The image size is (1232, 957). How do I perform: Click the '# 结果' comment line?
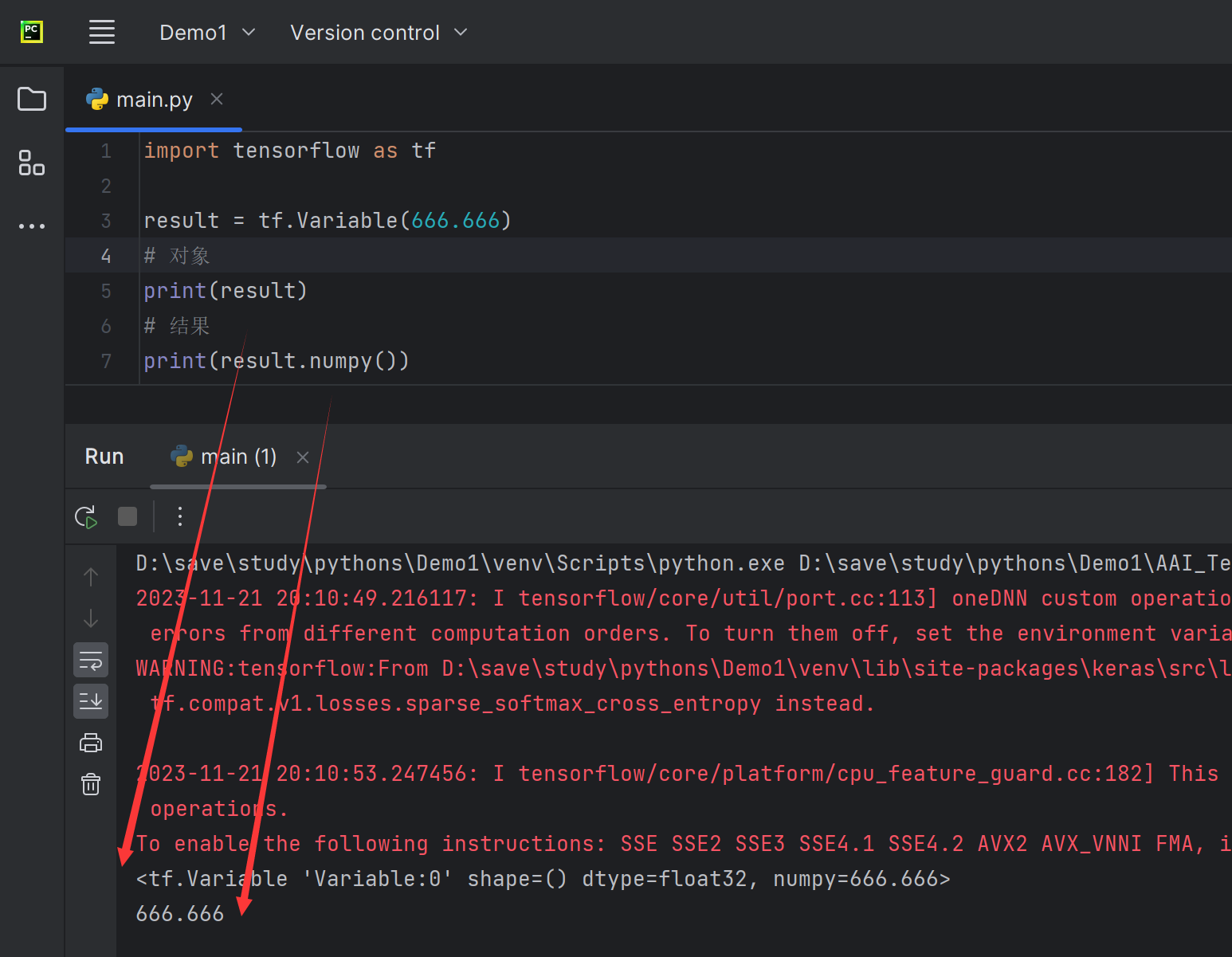tap(177, 326)
